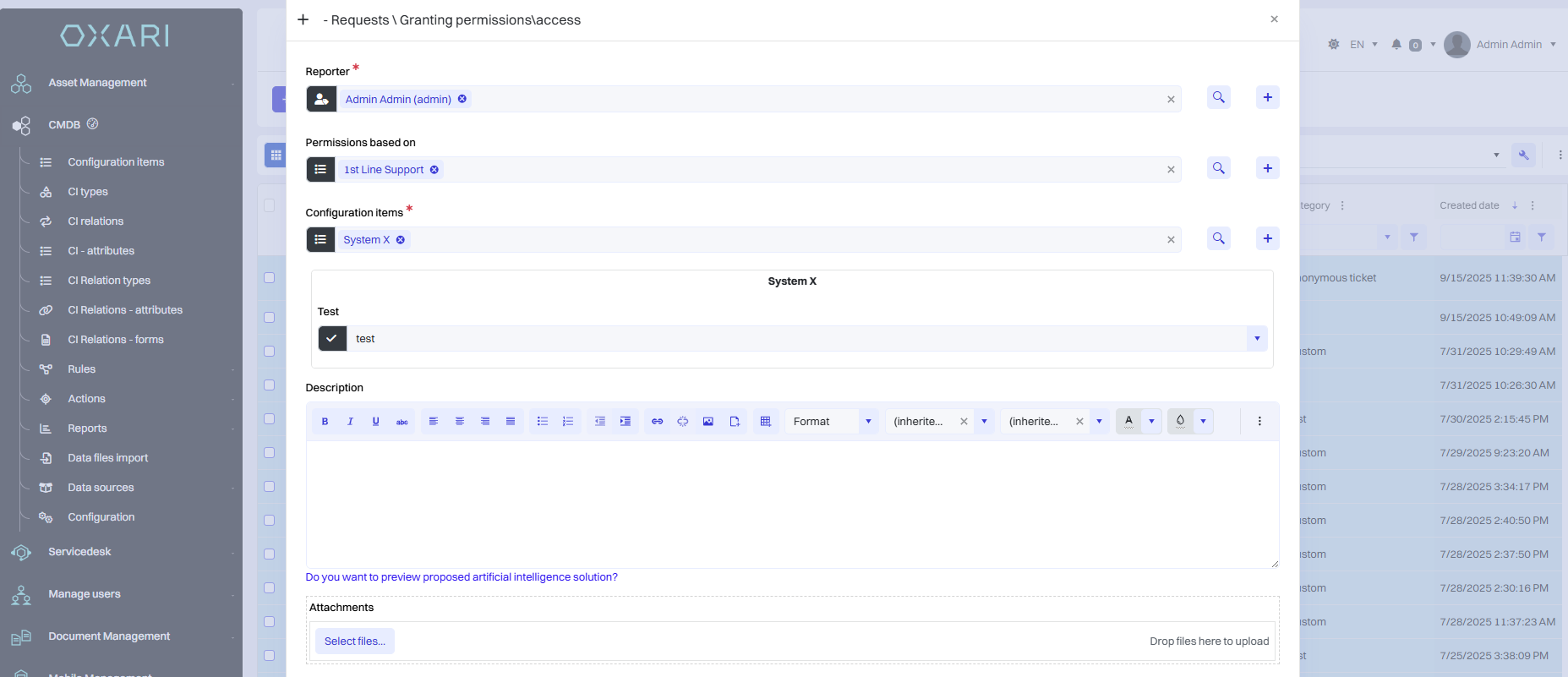Viewport: 1568px width, 677px height.
Task: Open editor overflow three-dot menu
Action: click(x=1259, y=422)
